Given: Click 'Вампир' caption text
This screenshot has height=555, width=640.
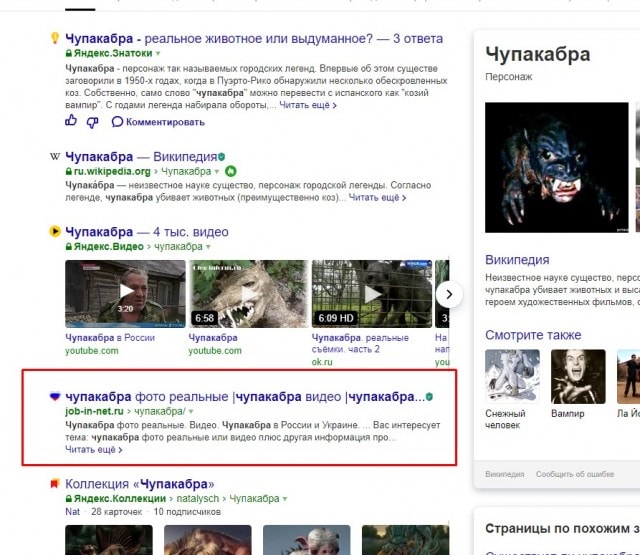Looking at the screenshot, I should [x=568, y=414].
